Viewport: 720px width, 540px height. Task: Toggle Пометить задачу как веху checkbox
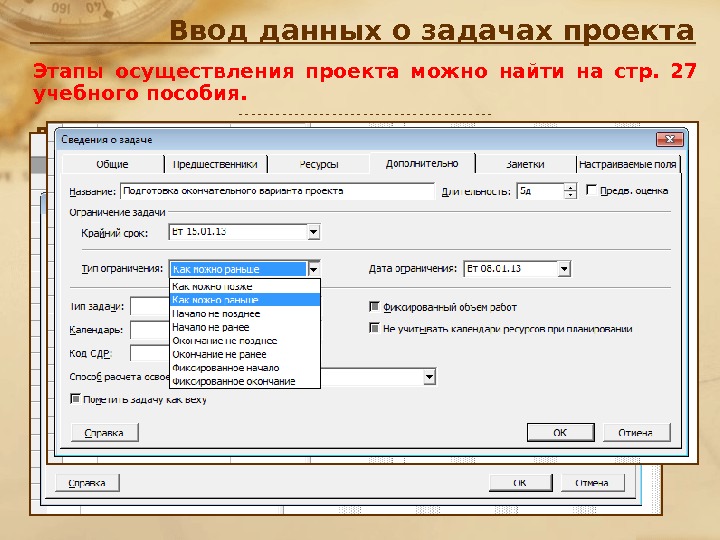[x=75, y=399]
